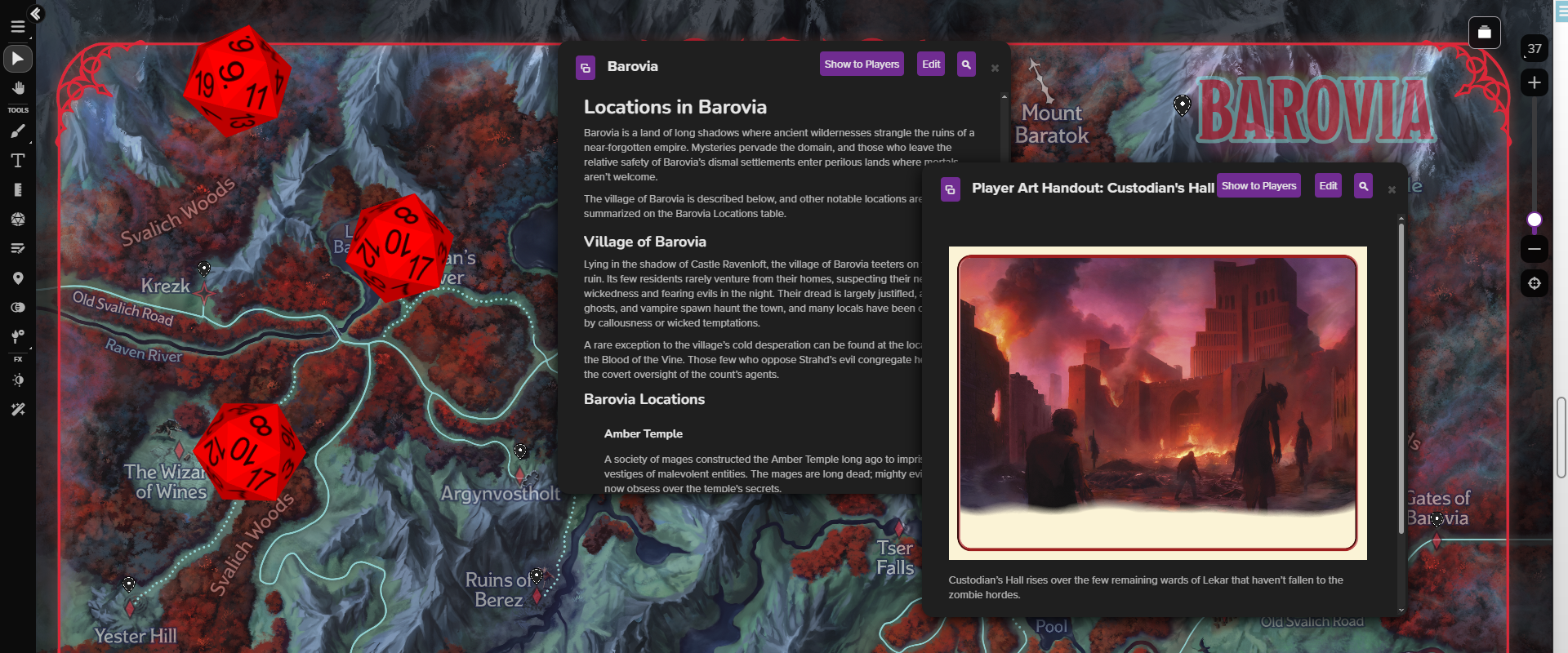1568x653 pixels.
Task: Choose the Draw brush tool
Action: 17,131
